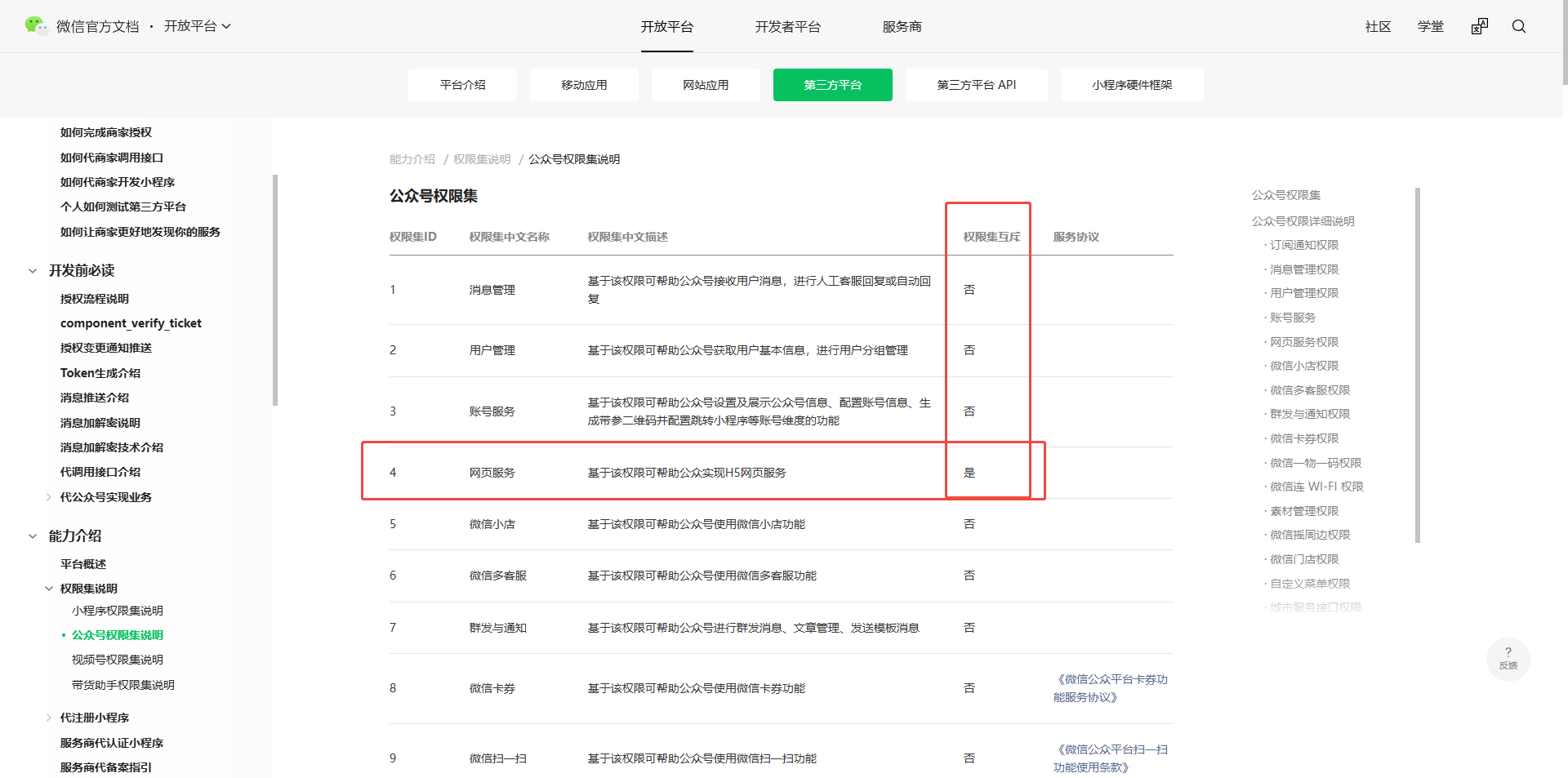Viewport: 1568px width, 778px height.
Task: Open the 小程序硬件框架 tab
Action: coord(1132,85)
